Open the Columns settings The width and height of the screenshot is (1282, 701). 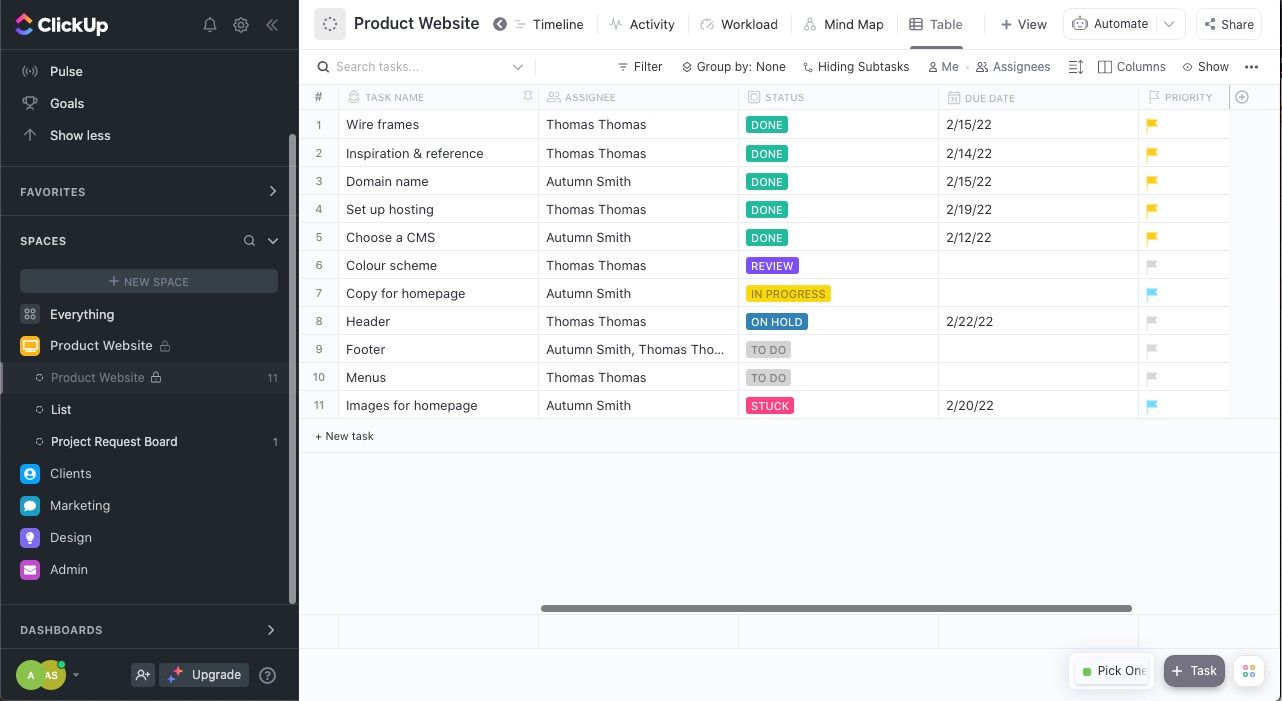(x=1132, y=67)
